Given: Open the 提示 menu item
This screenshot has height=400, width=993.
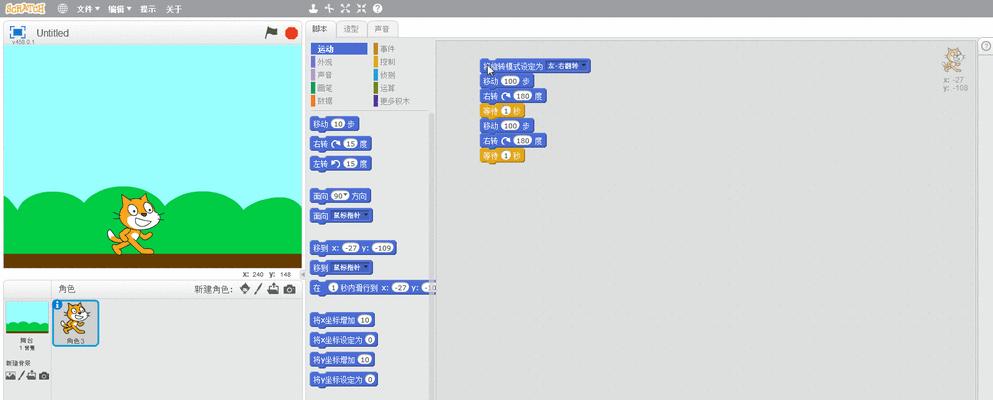Looking at the screenshot, I should (148, 9).
